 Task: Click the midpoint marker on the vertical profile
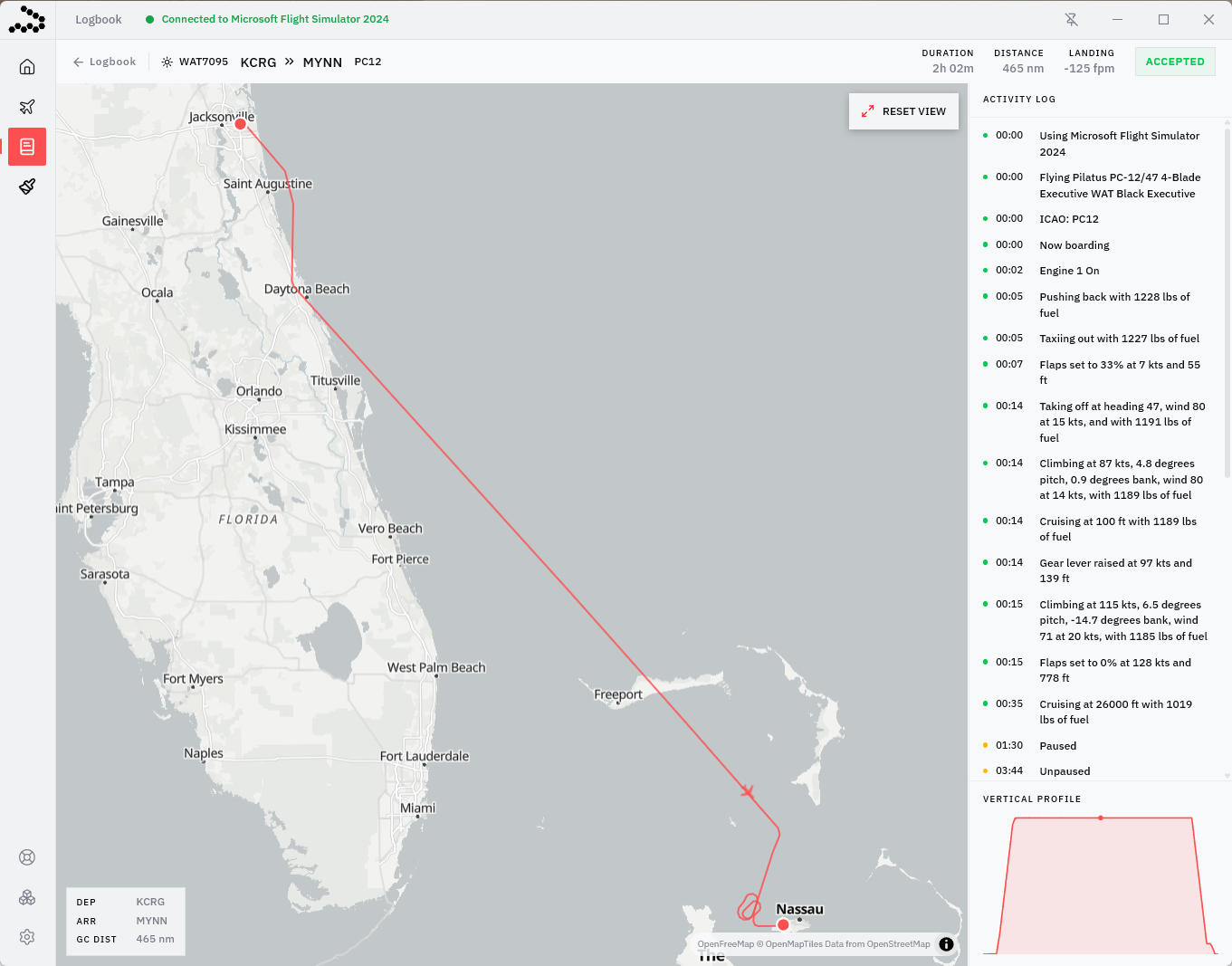click(1101, 818)
